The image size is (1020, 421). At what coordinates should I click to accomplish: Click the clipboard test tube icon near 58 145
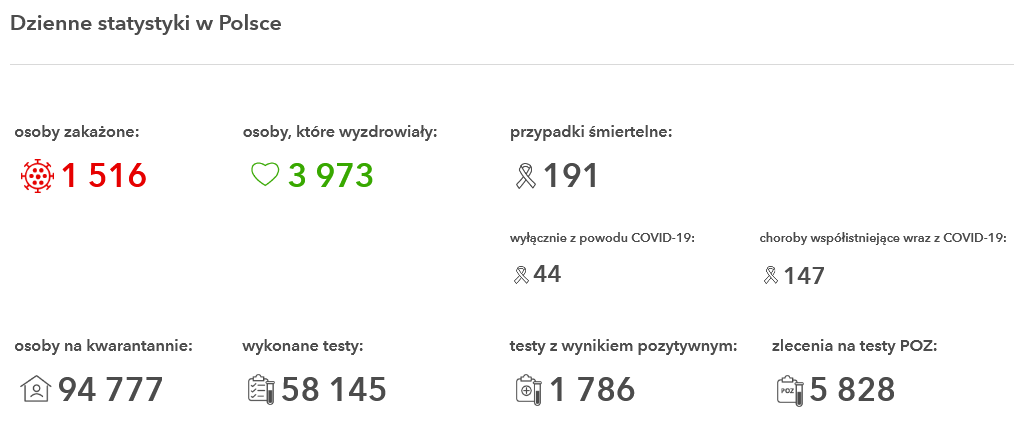pos(262,389)
